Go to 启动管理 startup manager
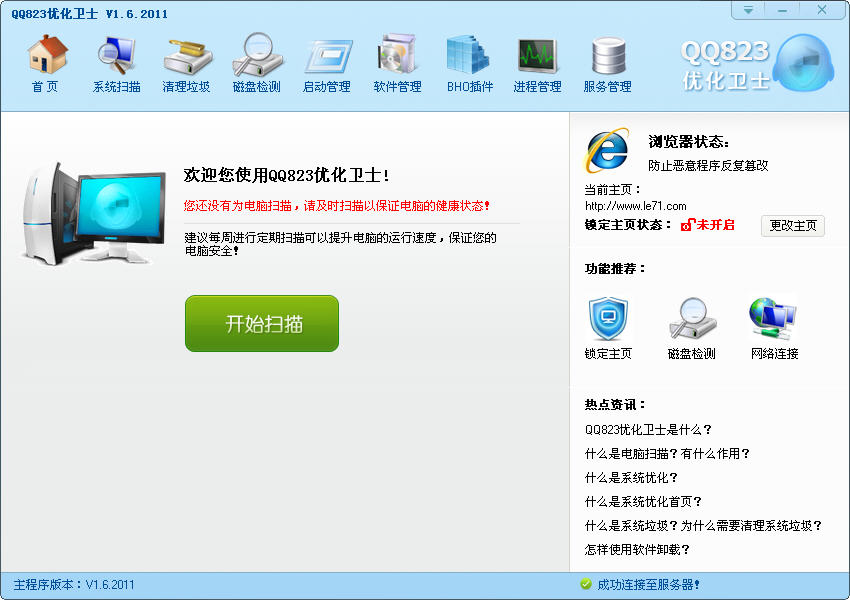The width and height of the screenshot is (850, 600). 327,63
